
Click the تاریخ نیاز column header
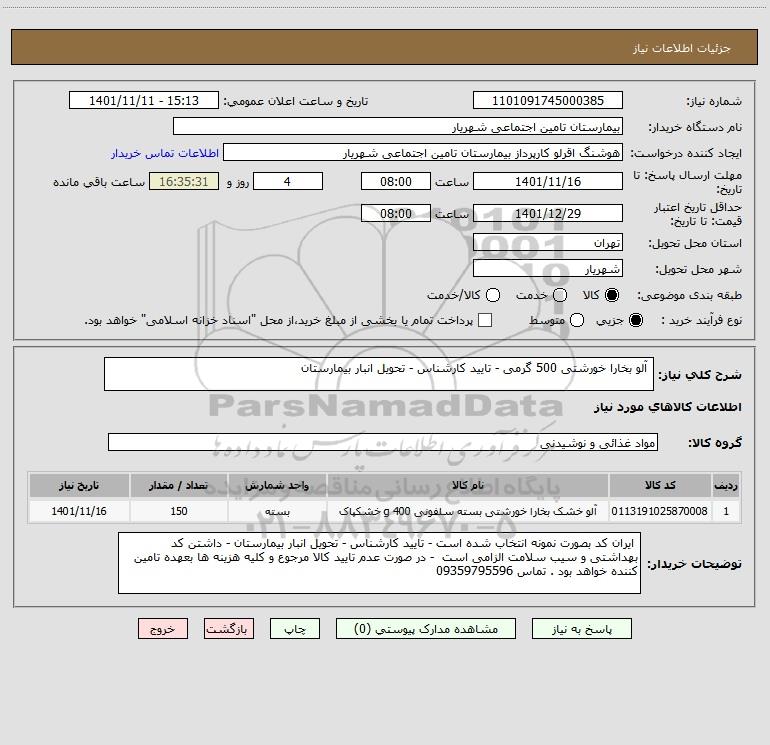[79, 486]
